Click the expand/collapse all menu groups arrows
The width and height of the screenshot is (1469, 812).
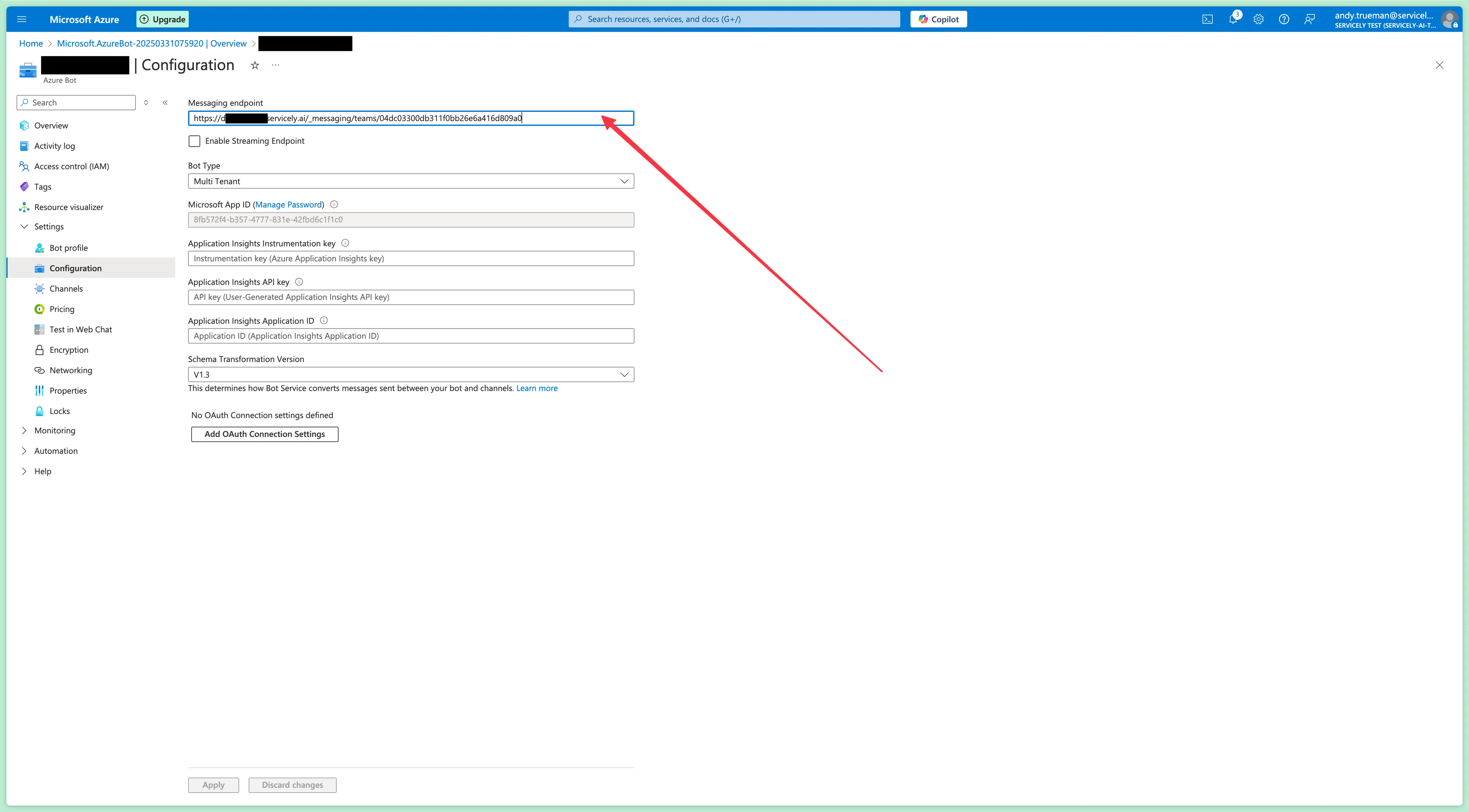click(x=146, y=103)
